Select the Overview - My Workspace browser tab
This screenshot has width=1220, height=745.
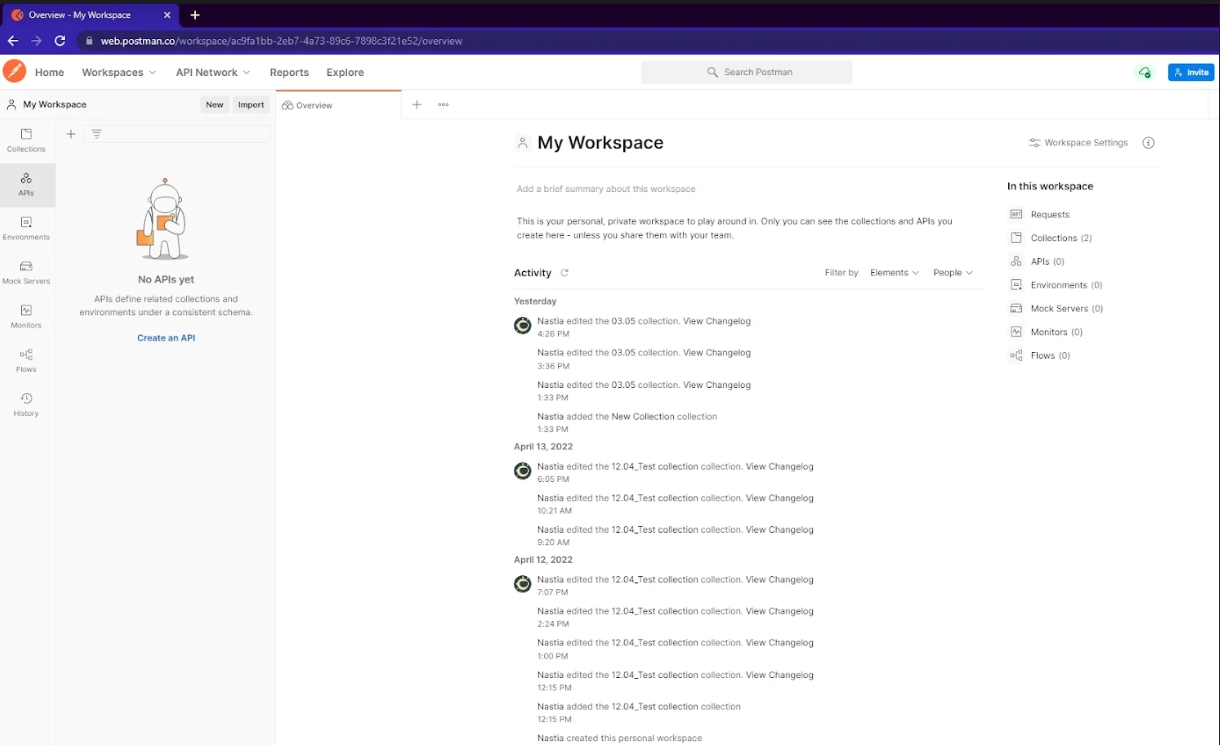[89, 15]
